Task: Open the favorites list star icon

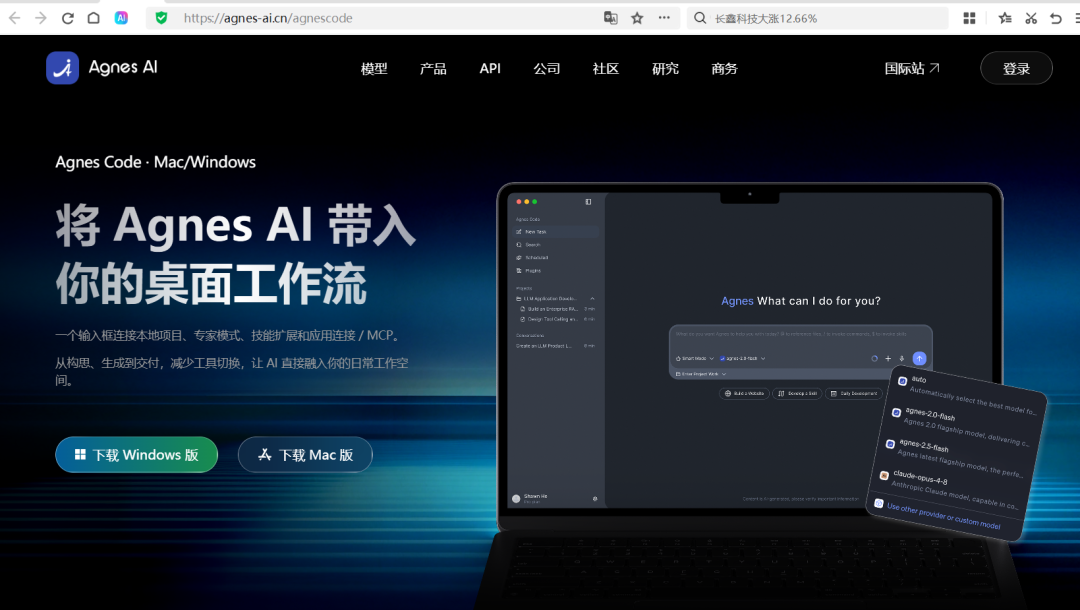Action: (x=1005, y=18)
